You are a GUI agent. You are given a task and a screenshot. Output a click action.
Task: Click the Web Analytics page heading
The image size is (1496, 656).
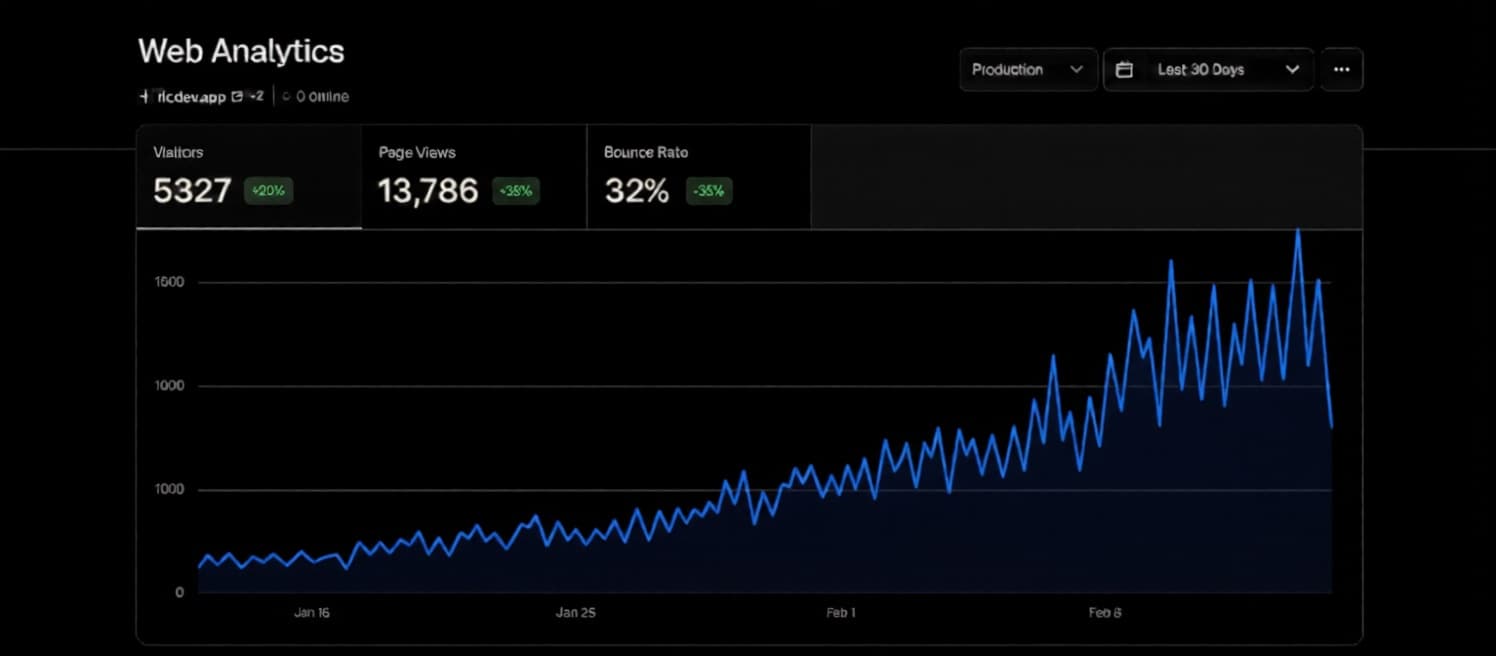pyautogui.click(x=241, y=52)
